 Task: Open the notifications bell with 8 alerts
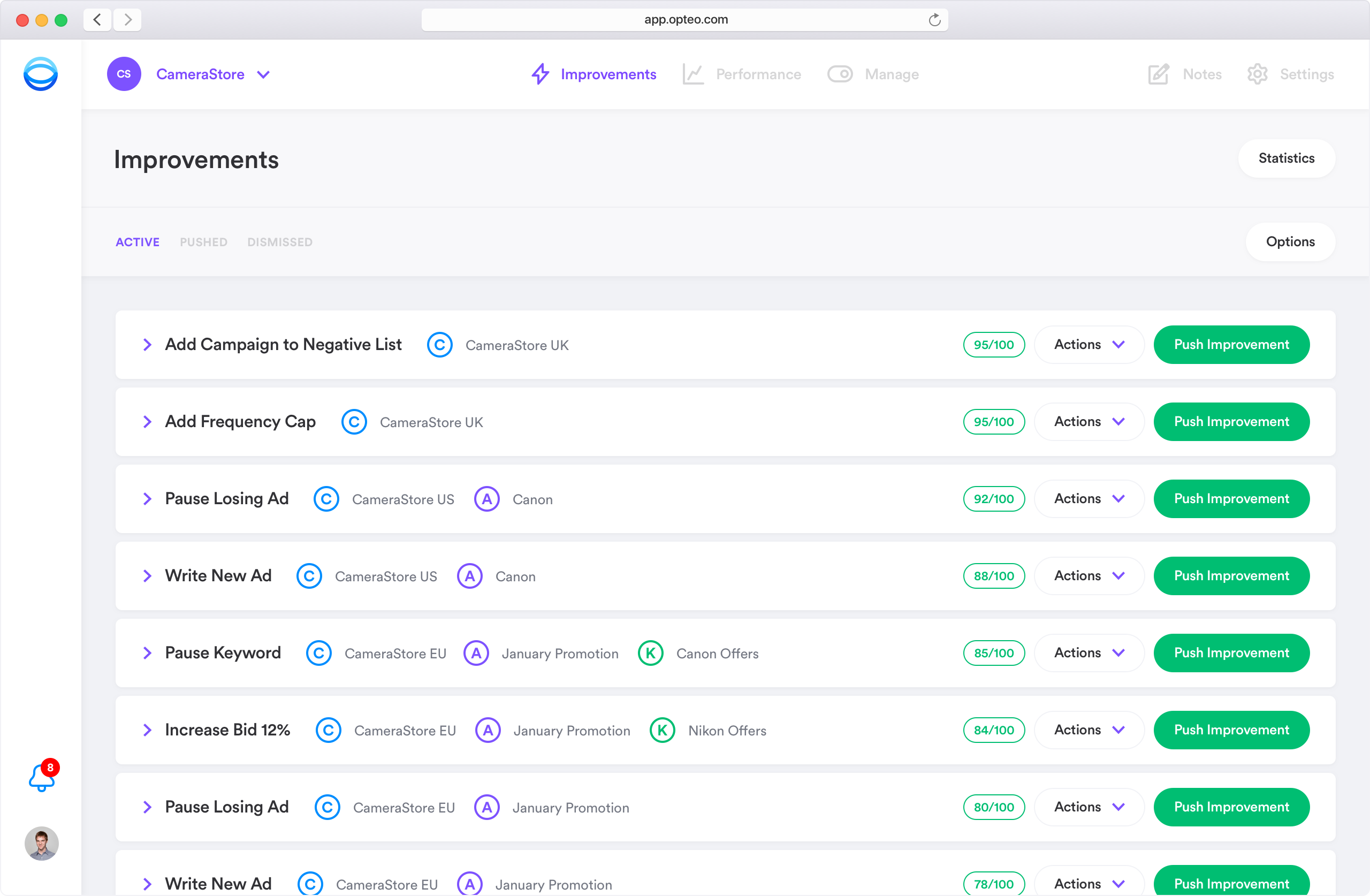point(43,776)
